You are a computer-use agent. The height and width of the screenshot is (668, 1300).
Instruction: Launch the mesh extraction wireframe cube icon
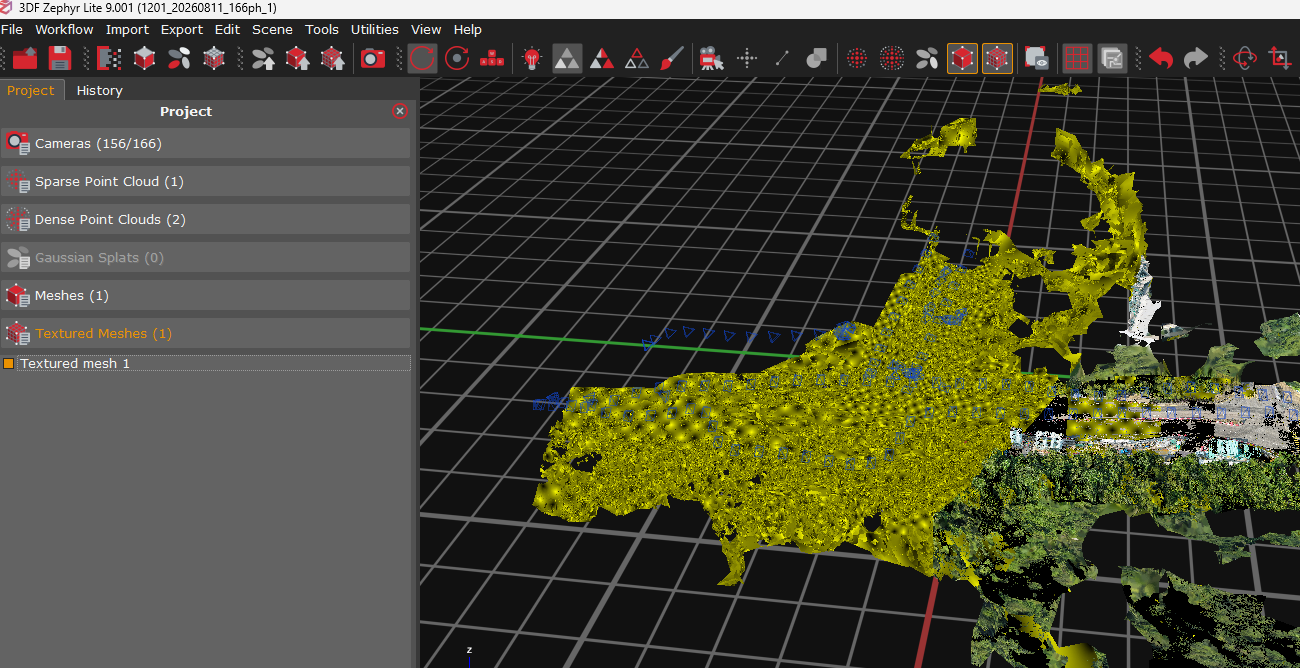pos(214,58)
